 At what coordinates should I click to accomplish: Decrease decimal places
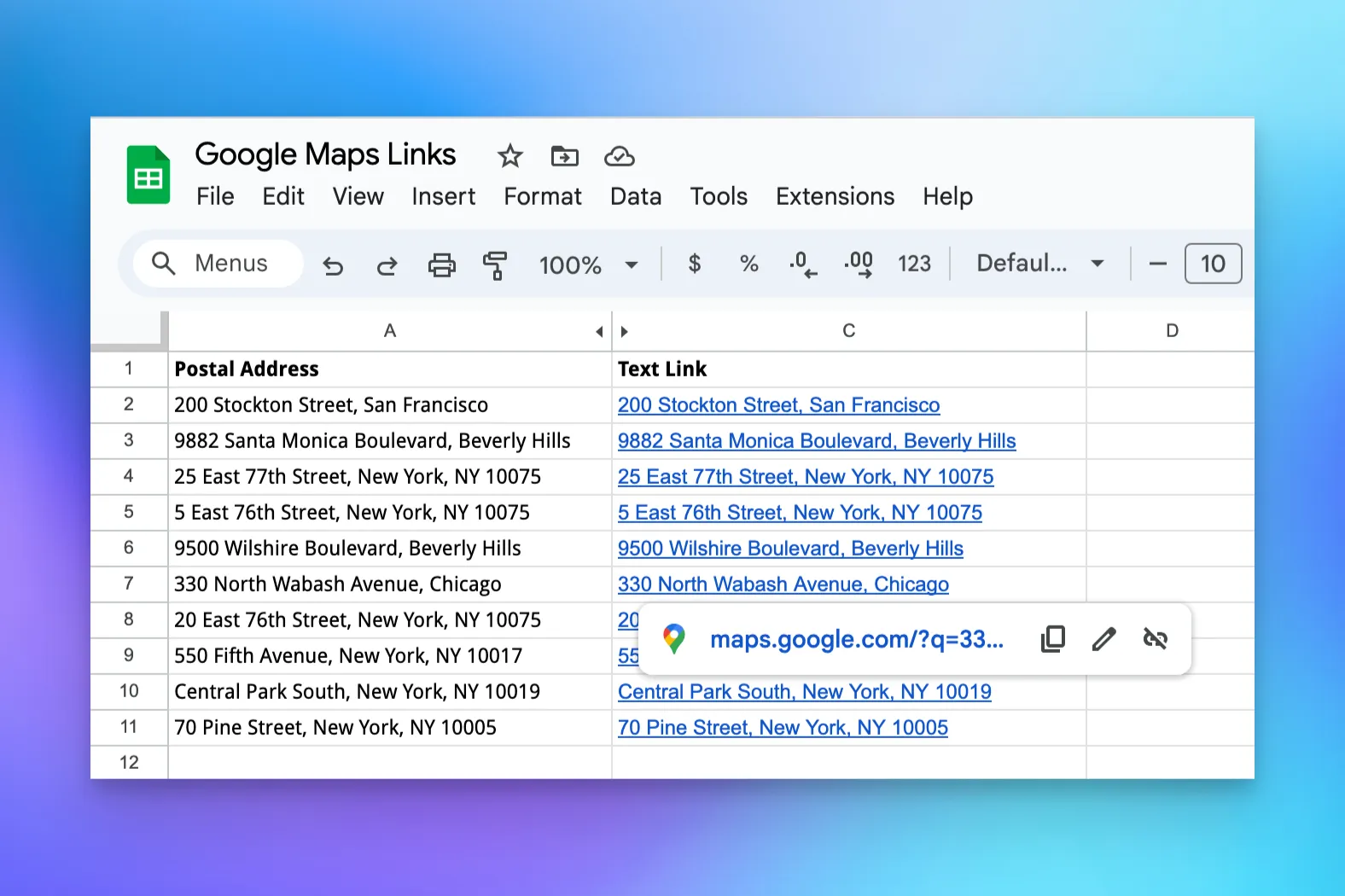click(803, 264)
